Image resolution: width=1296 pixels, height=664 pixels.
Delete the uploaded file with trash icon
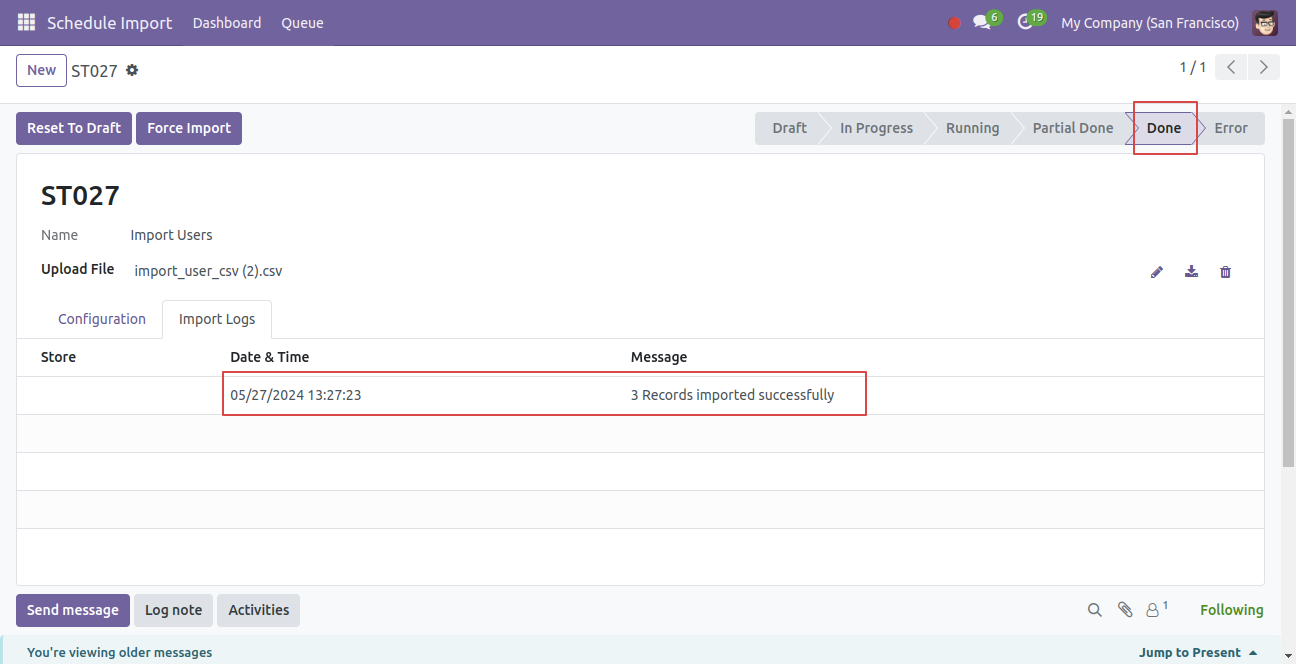click(1225, 271)
